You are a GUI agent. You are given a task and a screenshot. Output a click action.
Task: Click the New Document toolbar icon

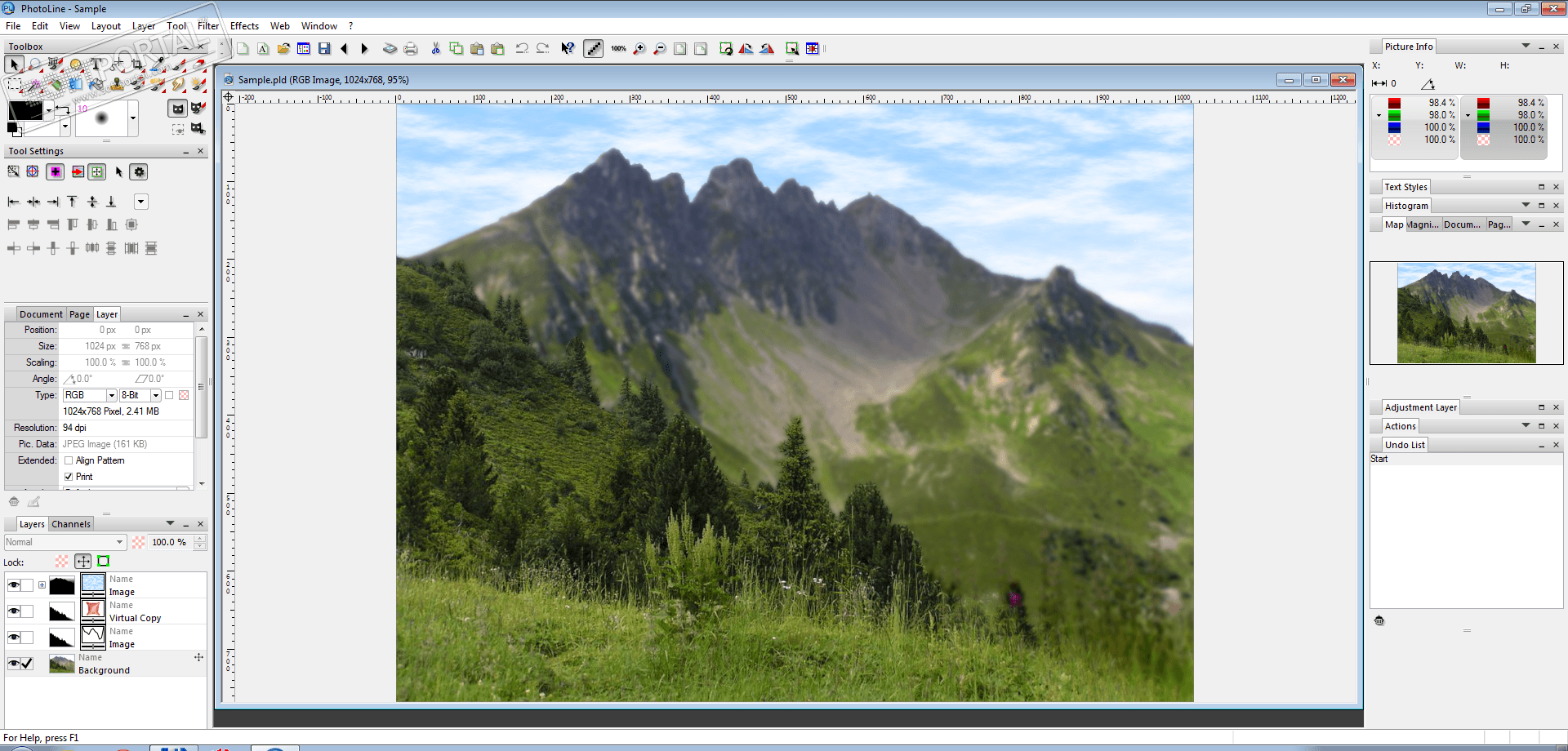(243, 49)
